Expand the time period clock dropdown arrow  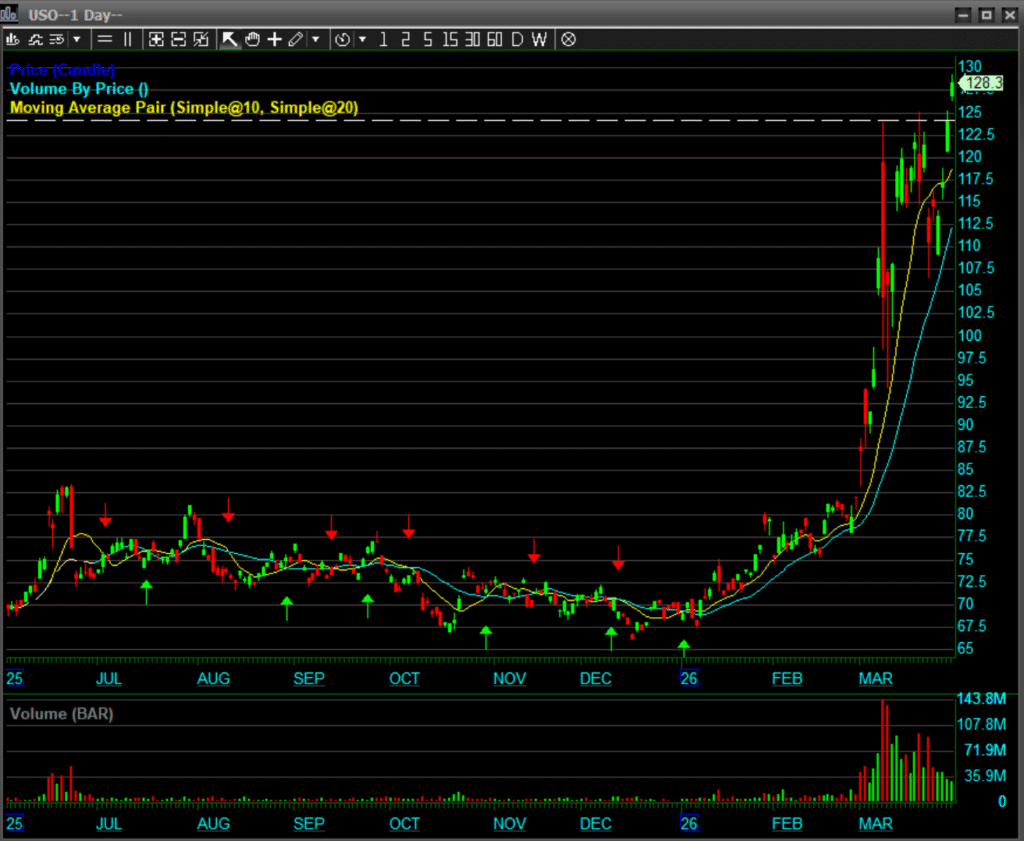(362, 39)
